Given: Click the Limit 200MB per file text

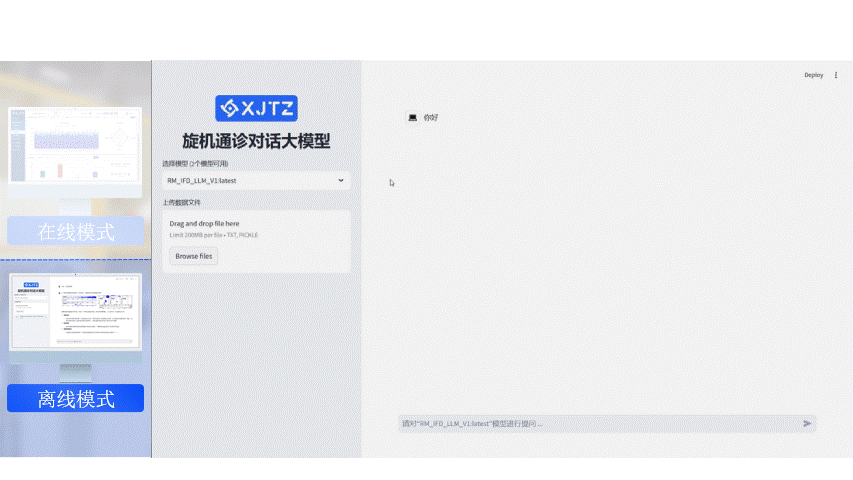Looking at the screenshot, I should click(214, 235).
